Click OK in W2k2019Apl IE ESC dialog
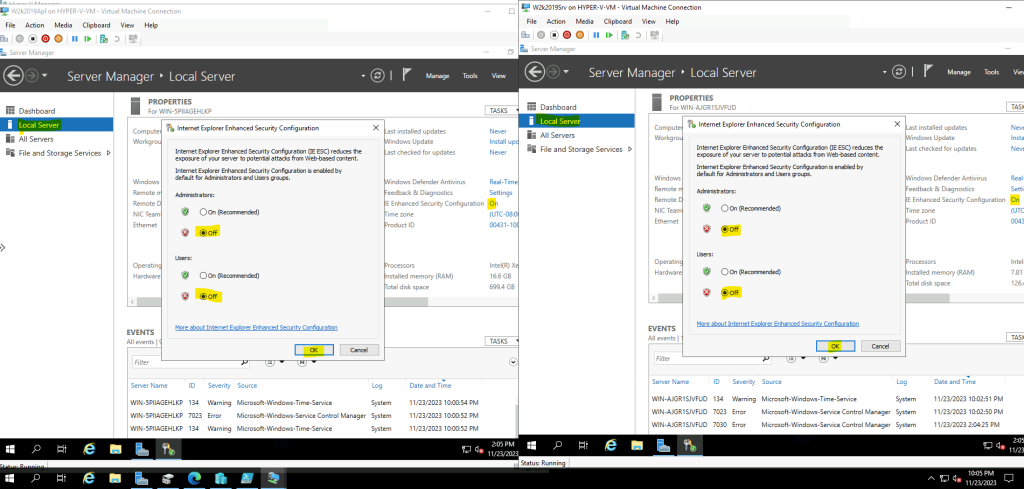The image size is (1024, 489). (314, 350)
